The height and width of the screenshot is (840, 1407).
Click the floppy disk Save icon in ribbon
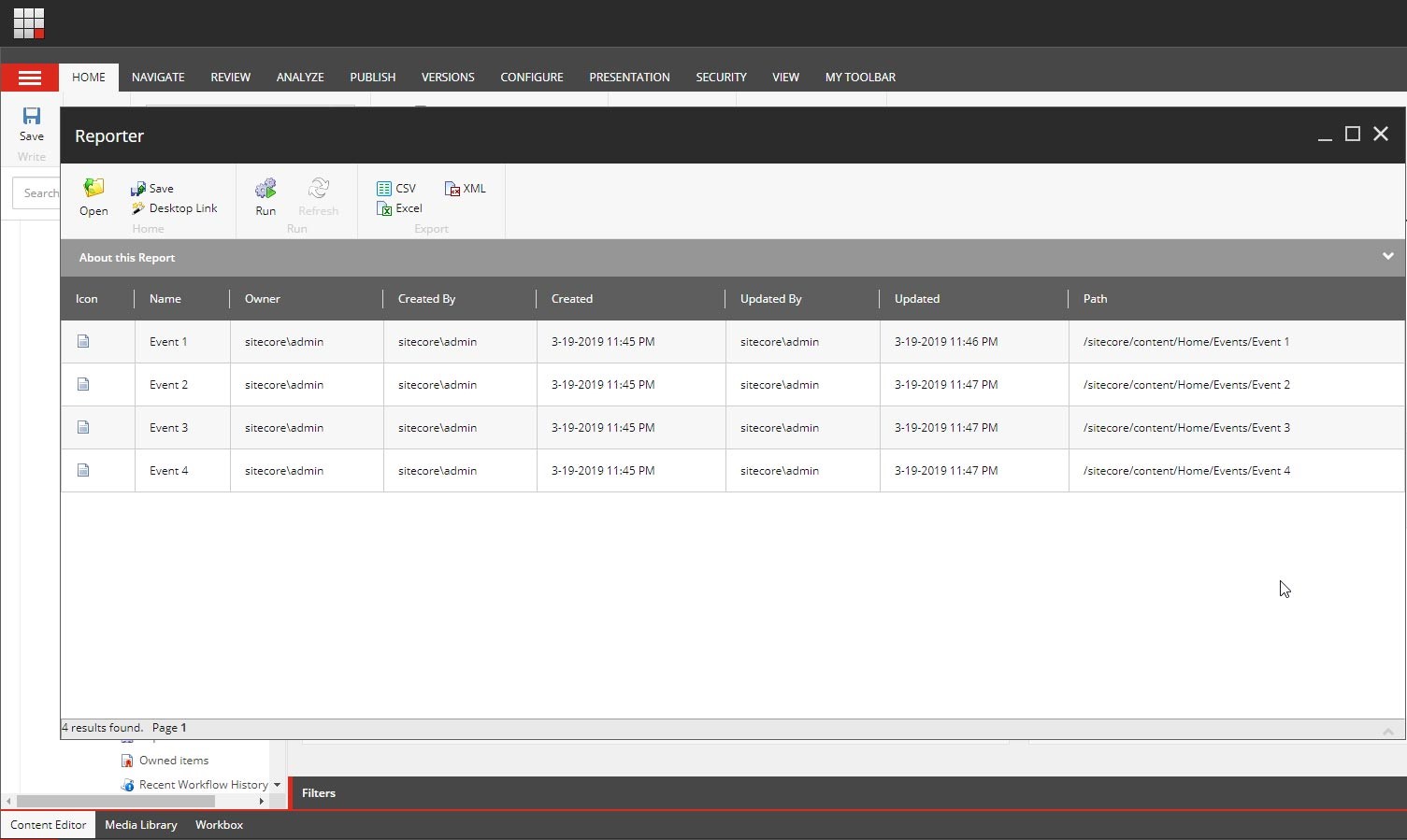click(x=32, y=117)
